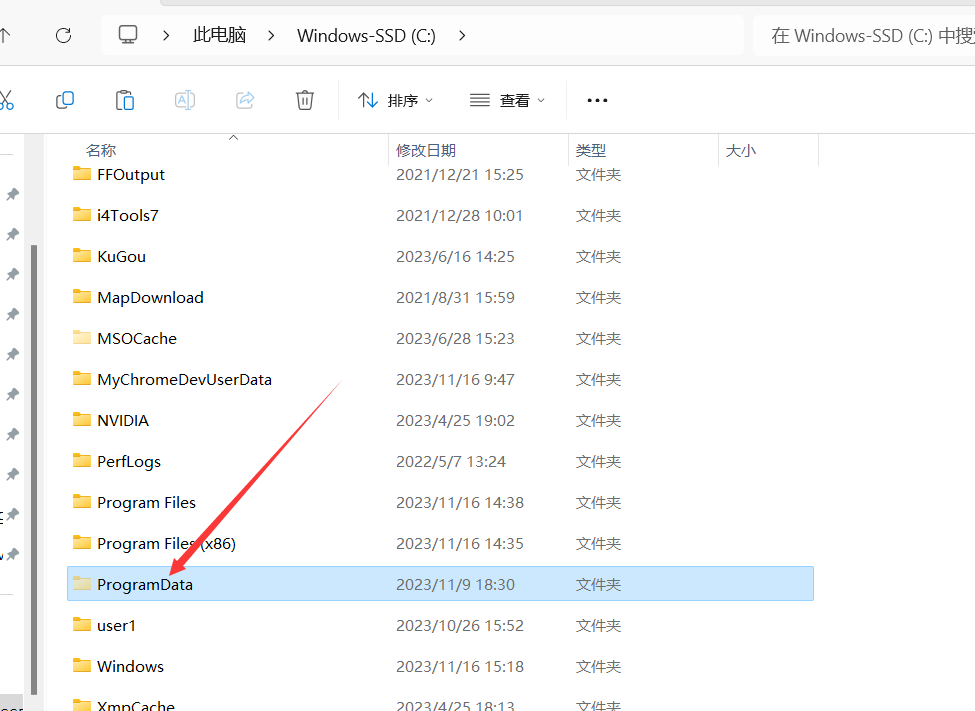Open the Program Files folder
Viewport: 975px width, 711px height.
(x=146, y=502)
